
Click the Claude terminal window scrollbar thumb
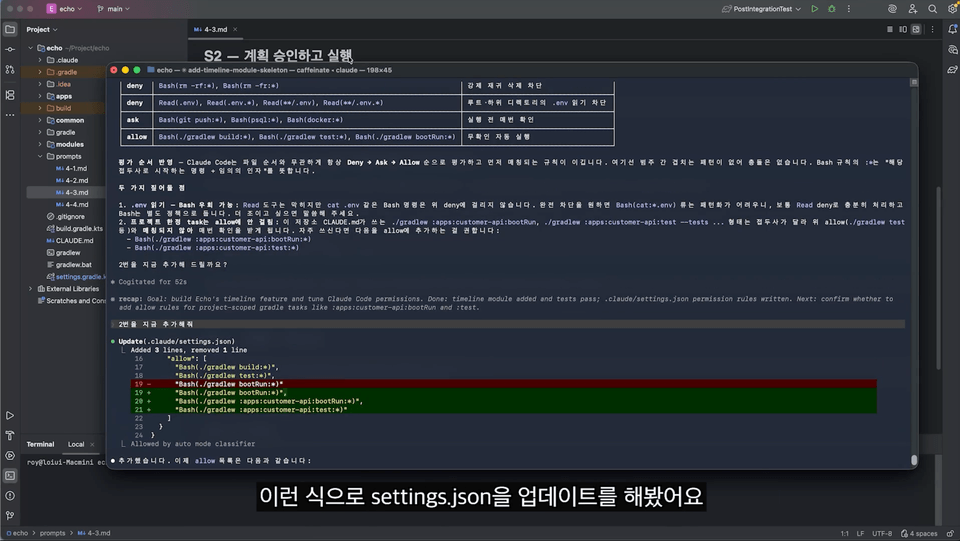pyautogui.click(x=914, y=460)
